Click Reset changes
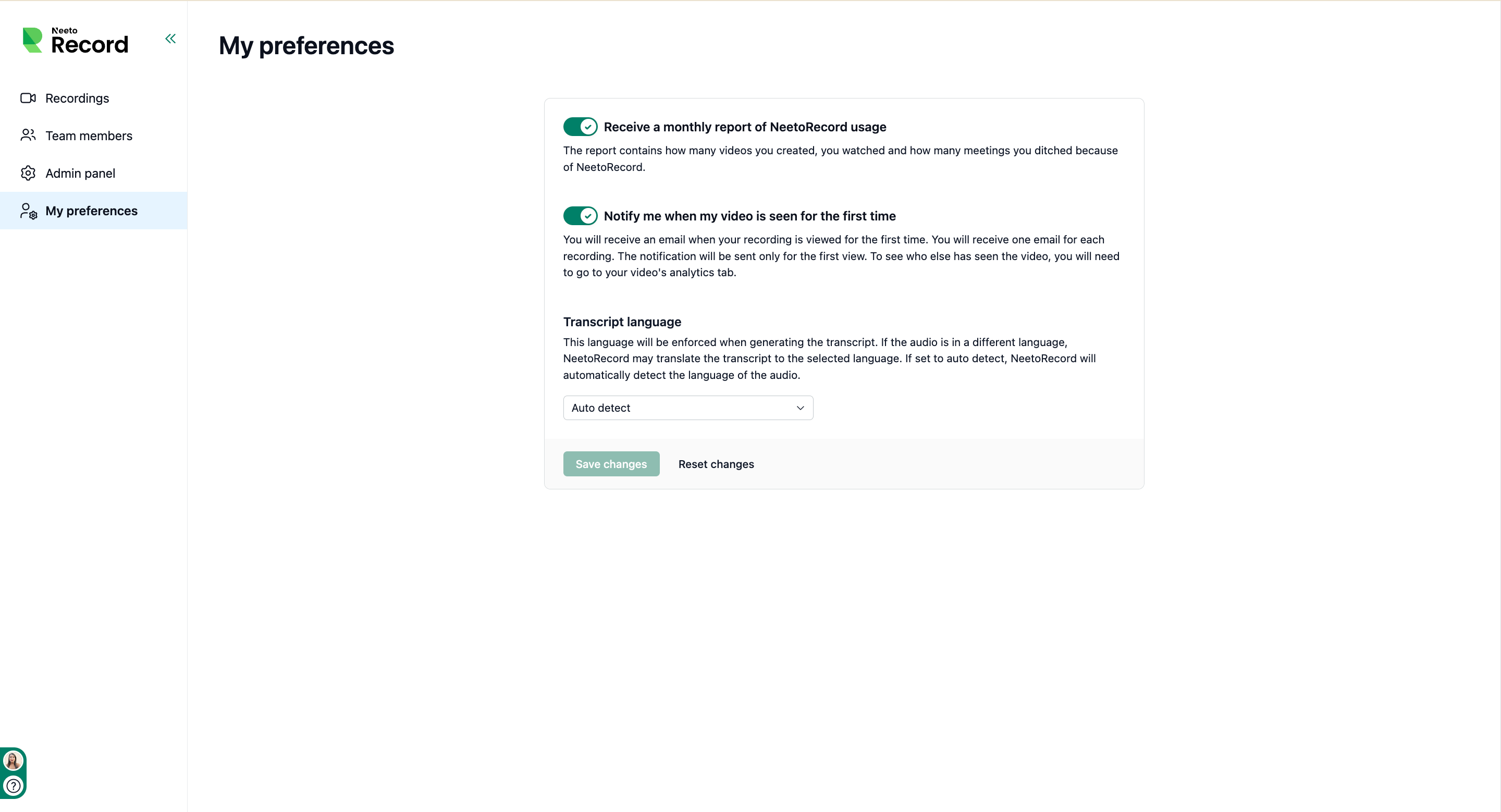The height and width of the screenshot is (812, 1501). 716,464
